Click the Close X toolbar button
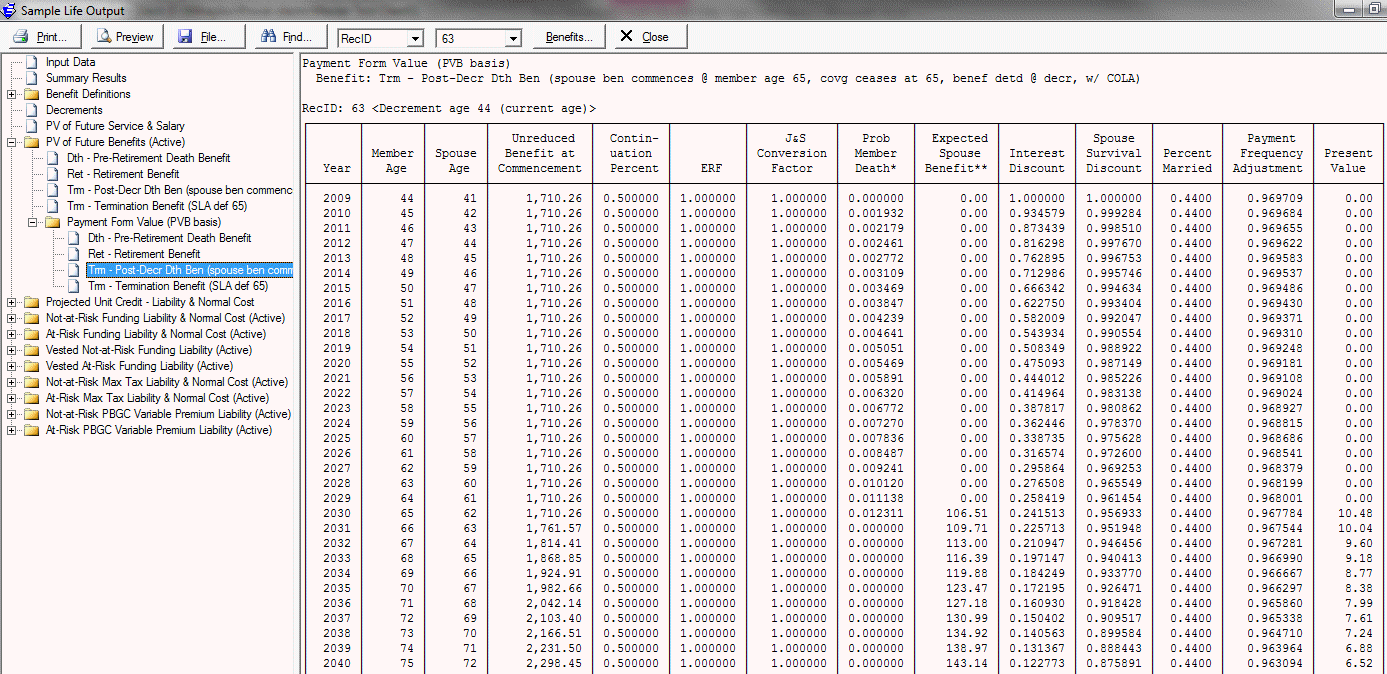The image size is (1387, 674). pyautogui.click(x=645, y=37)
